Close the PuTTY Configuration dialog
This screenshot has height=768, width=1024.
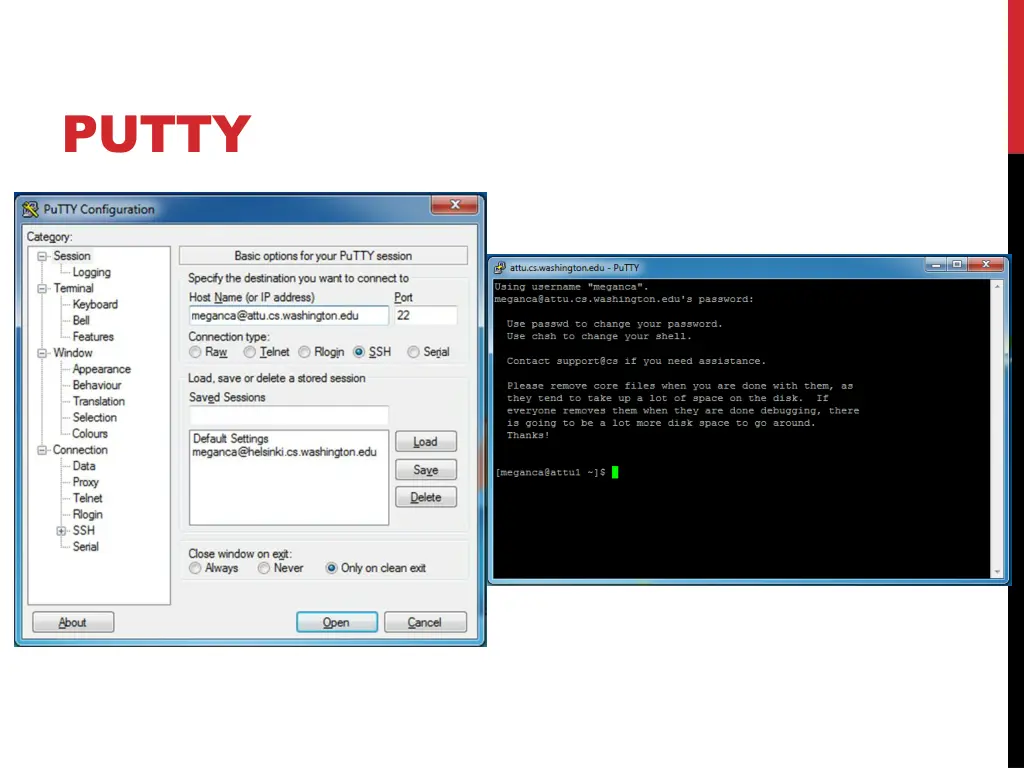455,204
